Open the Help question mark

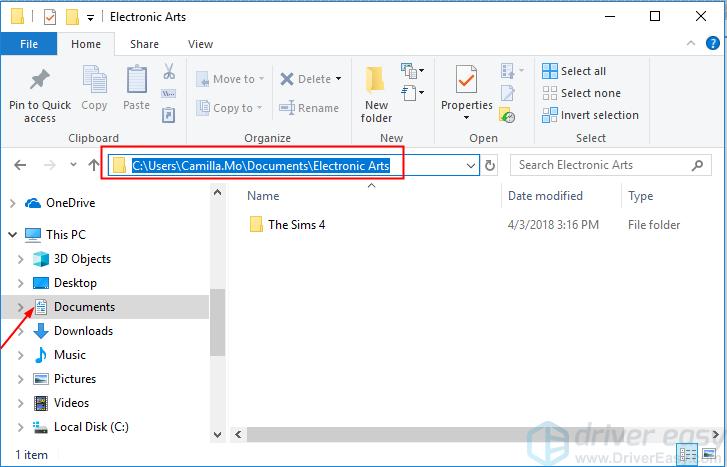tap(713, 43)
